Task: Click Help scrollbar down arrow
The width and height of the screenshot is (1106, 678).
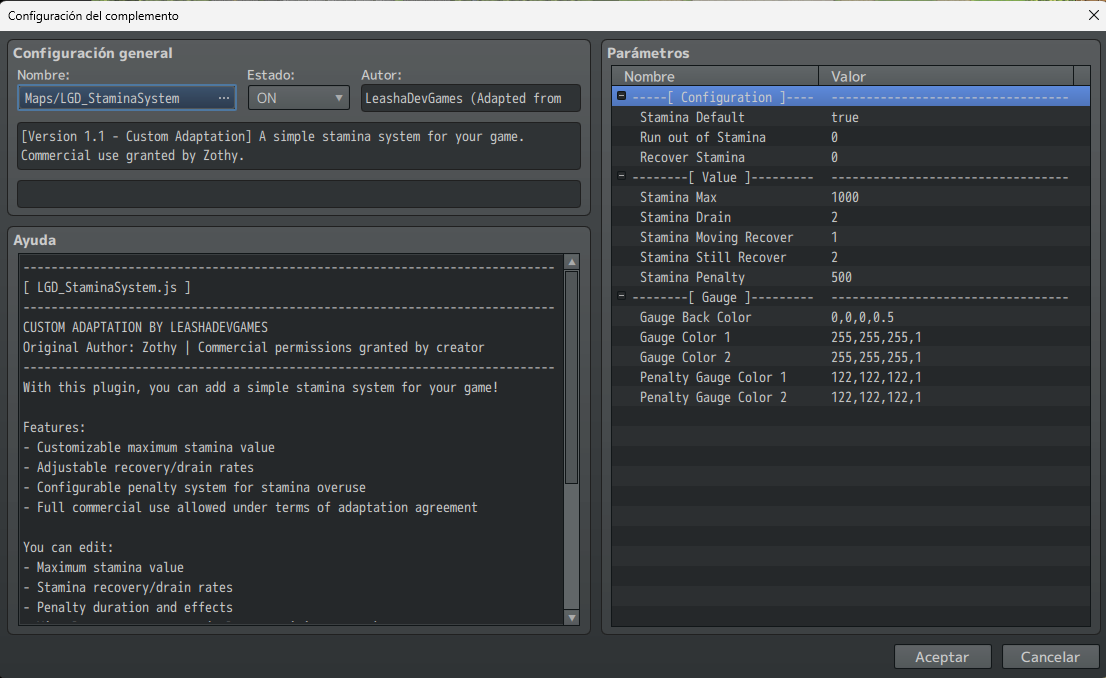Action: tap(572, 617)
